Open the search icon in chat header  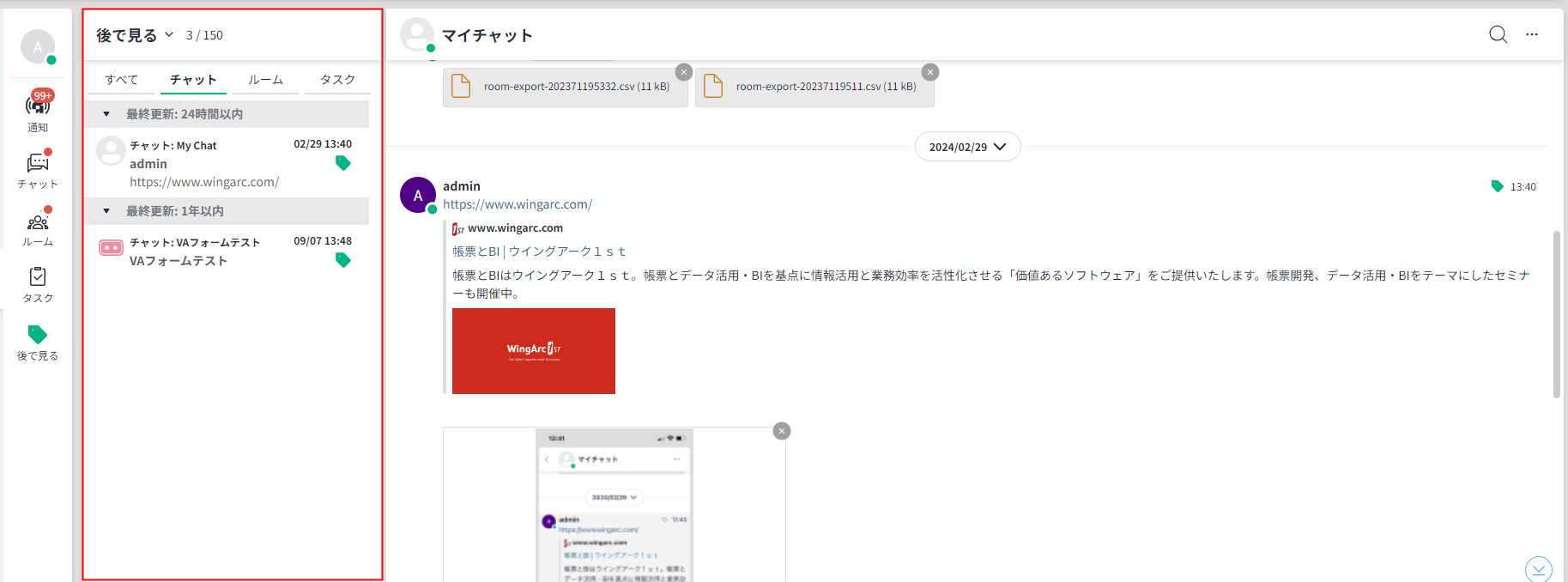[x=1498, y=34]
